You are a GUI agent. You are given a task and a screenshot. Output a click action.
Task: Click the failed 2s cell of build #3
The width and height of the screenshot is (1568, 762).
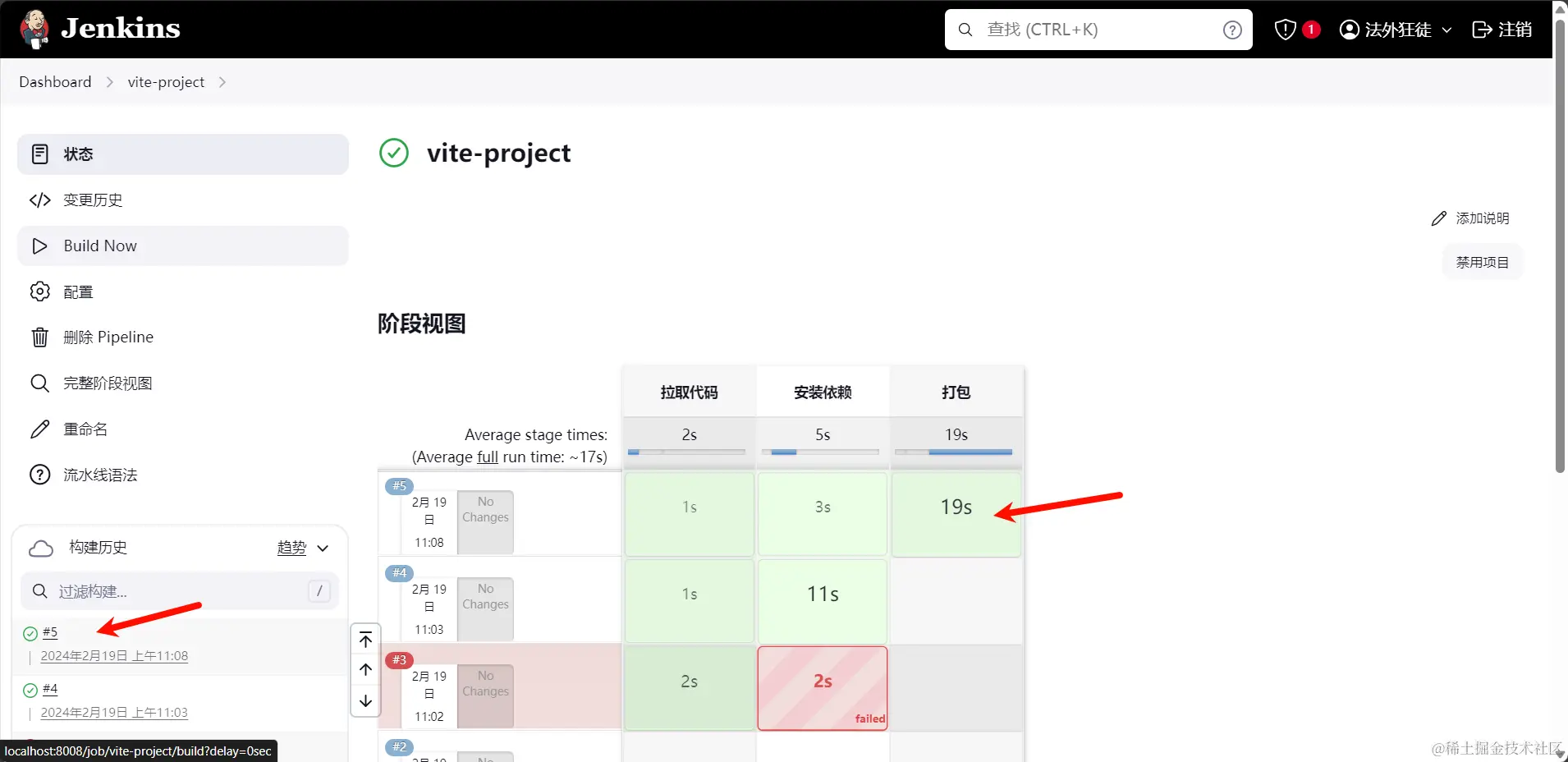coord(823,688)
